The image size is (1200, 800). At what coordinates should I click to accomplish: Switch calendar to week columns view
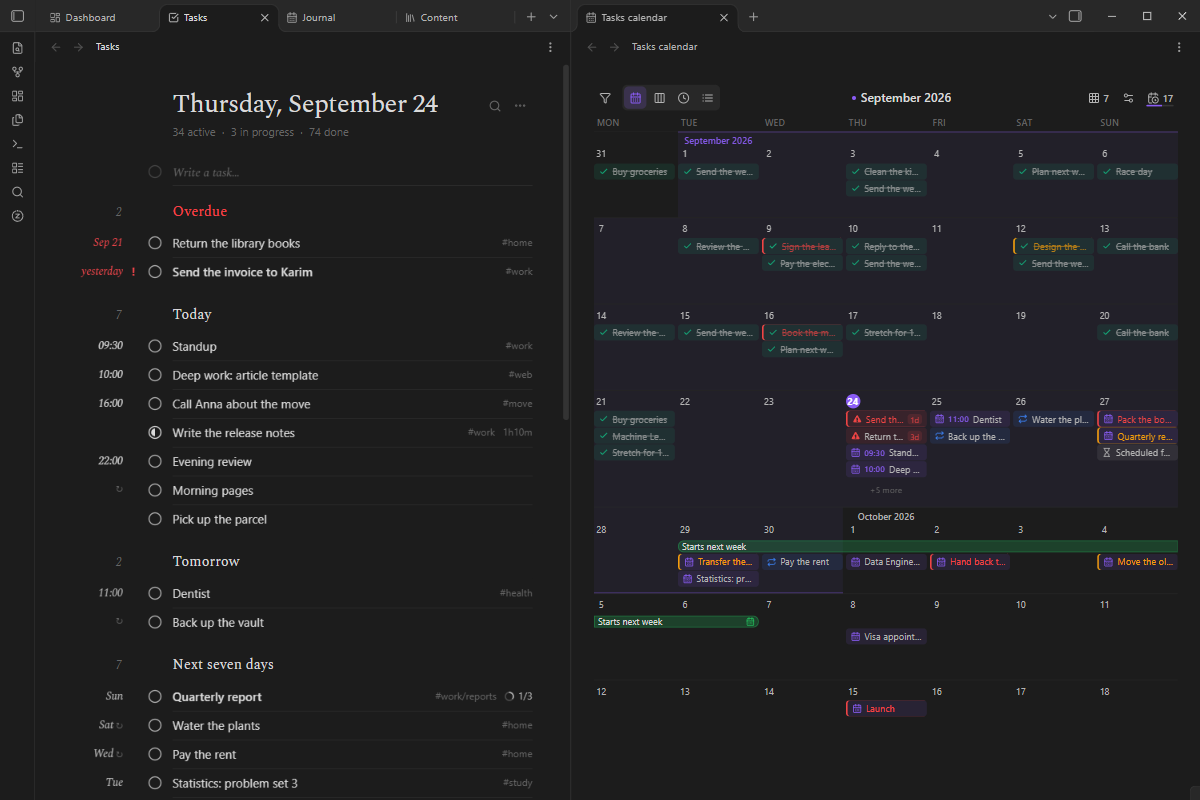pos(659,98)
